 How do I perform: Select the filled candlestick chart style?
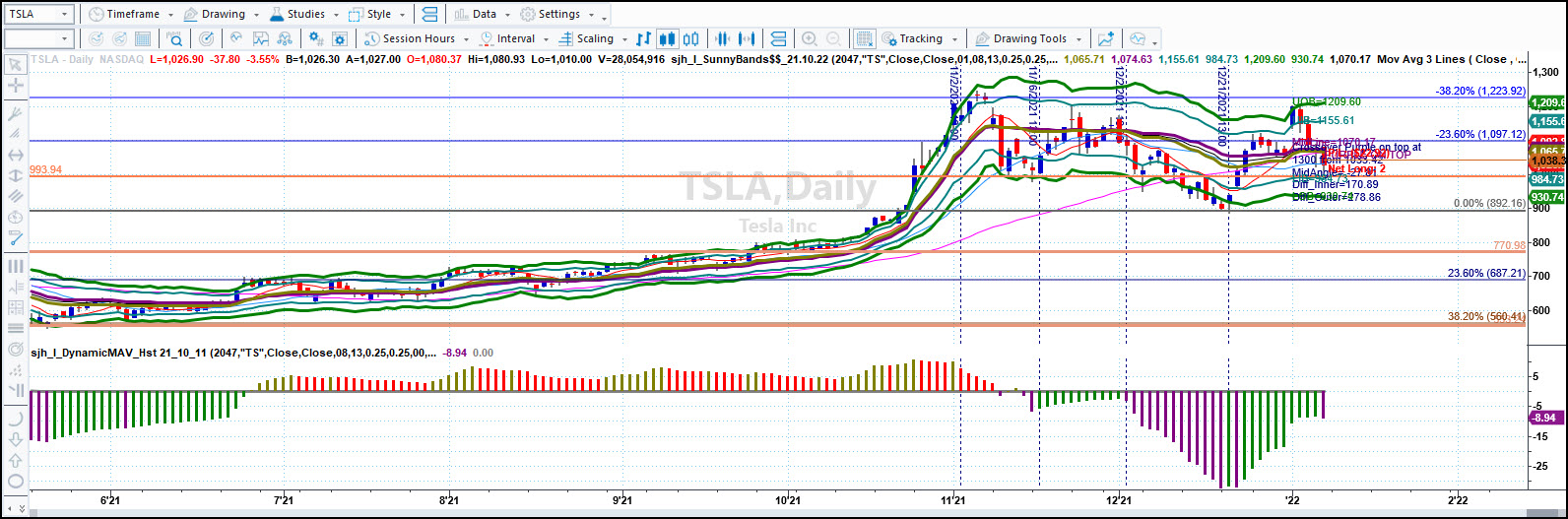(667, 38)
